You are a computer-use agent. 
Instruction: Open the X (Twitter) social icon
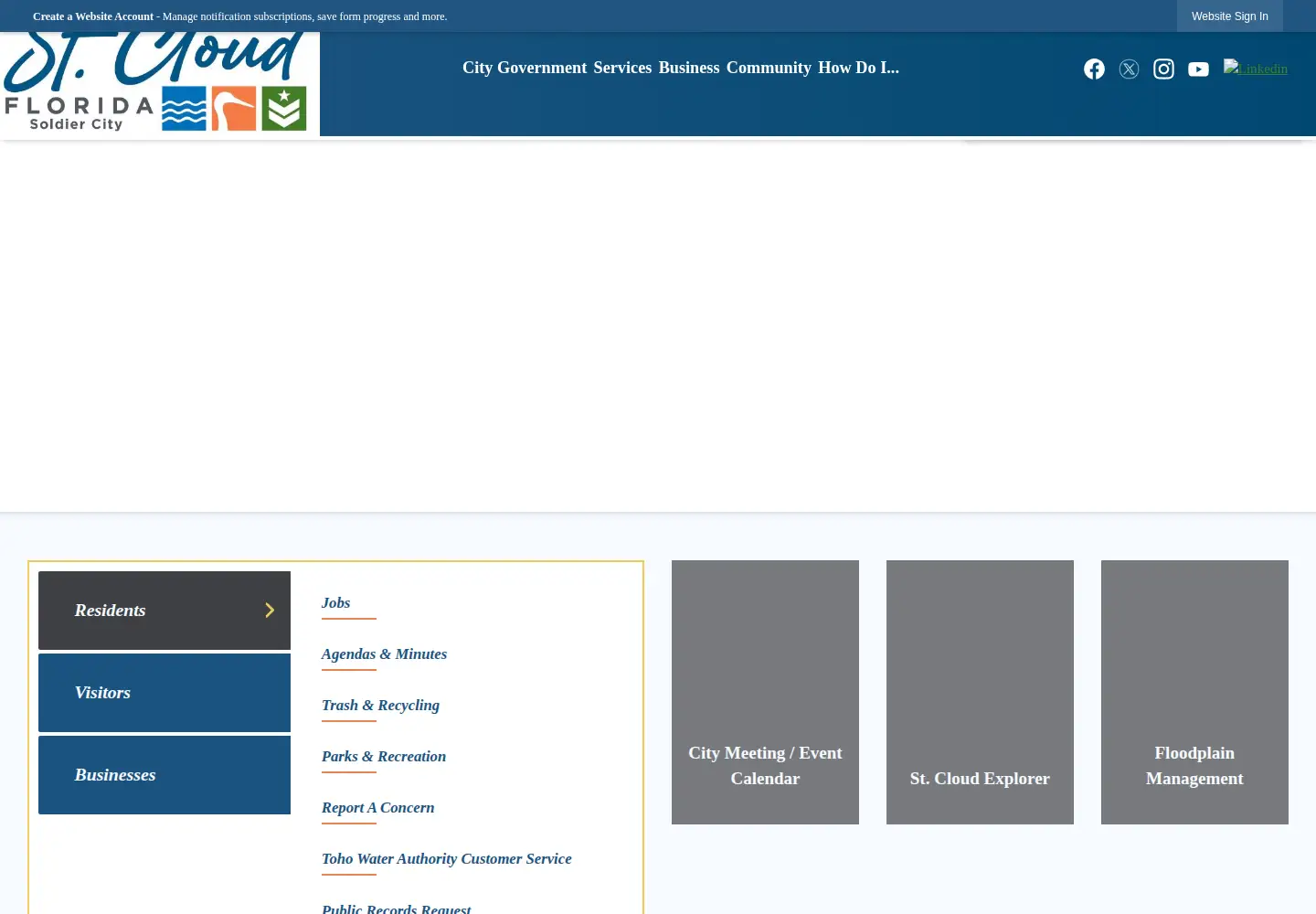tap(1129, 69)
